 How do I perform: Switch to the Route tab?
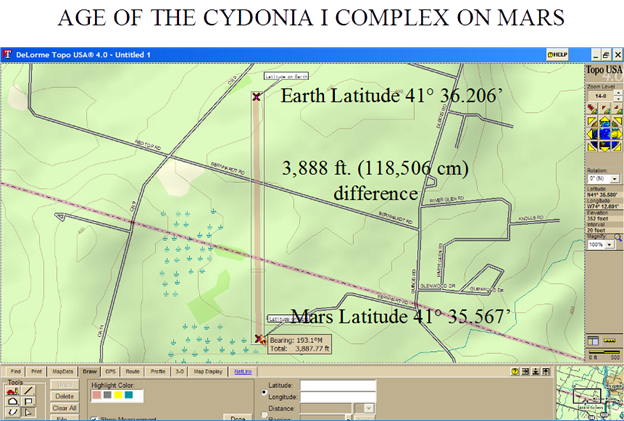pyautogui.click(x=133, y=370)
